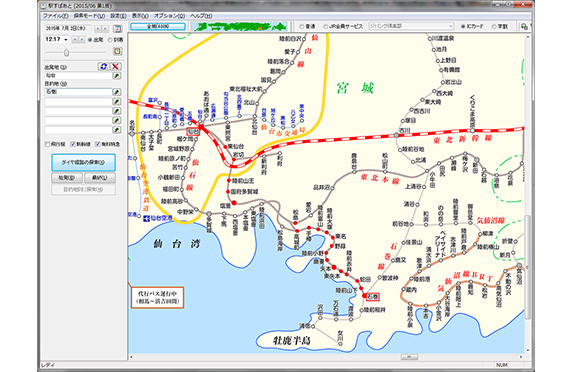Clear all stations with the red X icon

point(116,67)
